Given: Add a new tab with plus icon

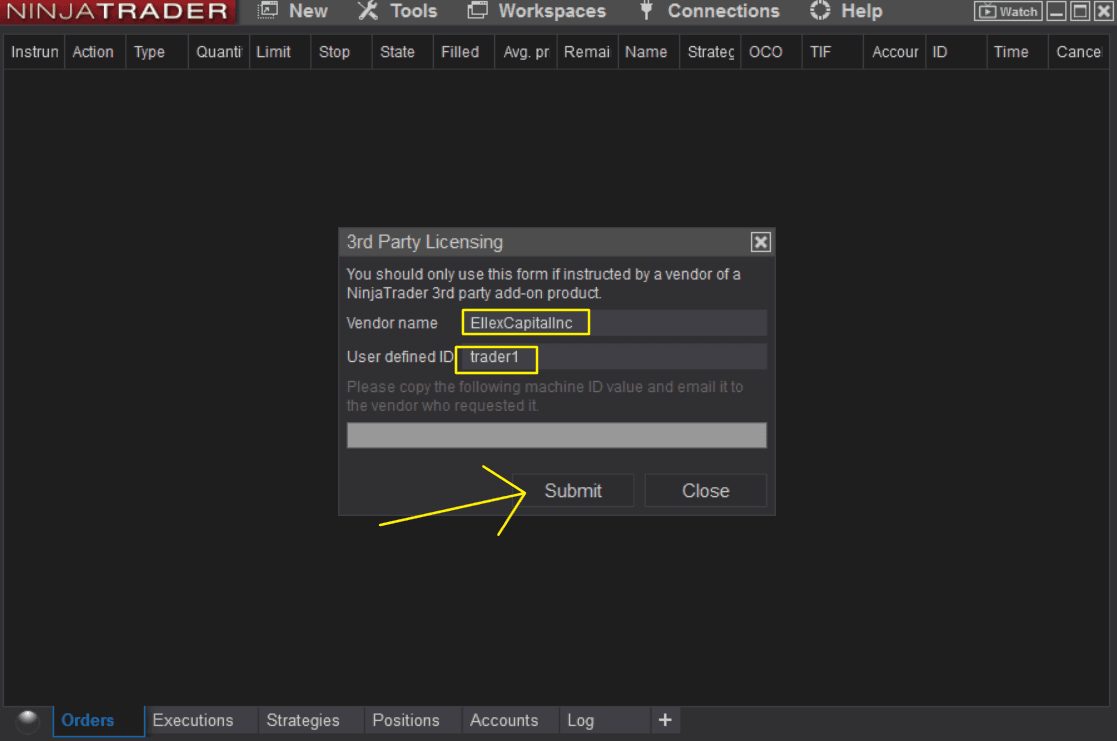Looking at the screenshot, I should coord(665,720).
